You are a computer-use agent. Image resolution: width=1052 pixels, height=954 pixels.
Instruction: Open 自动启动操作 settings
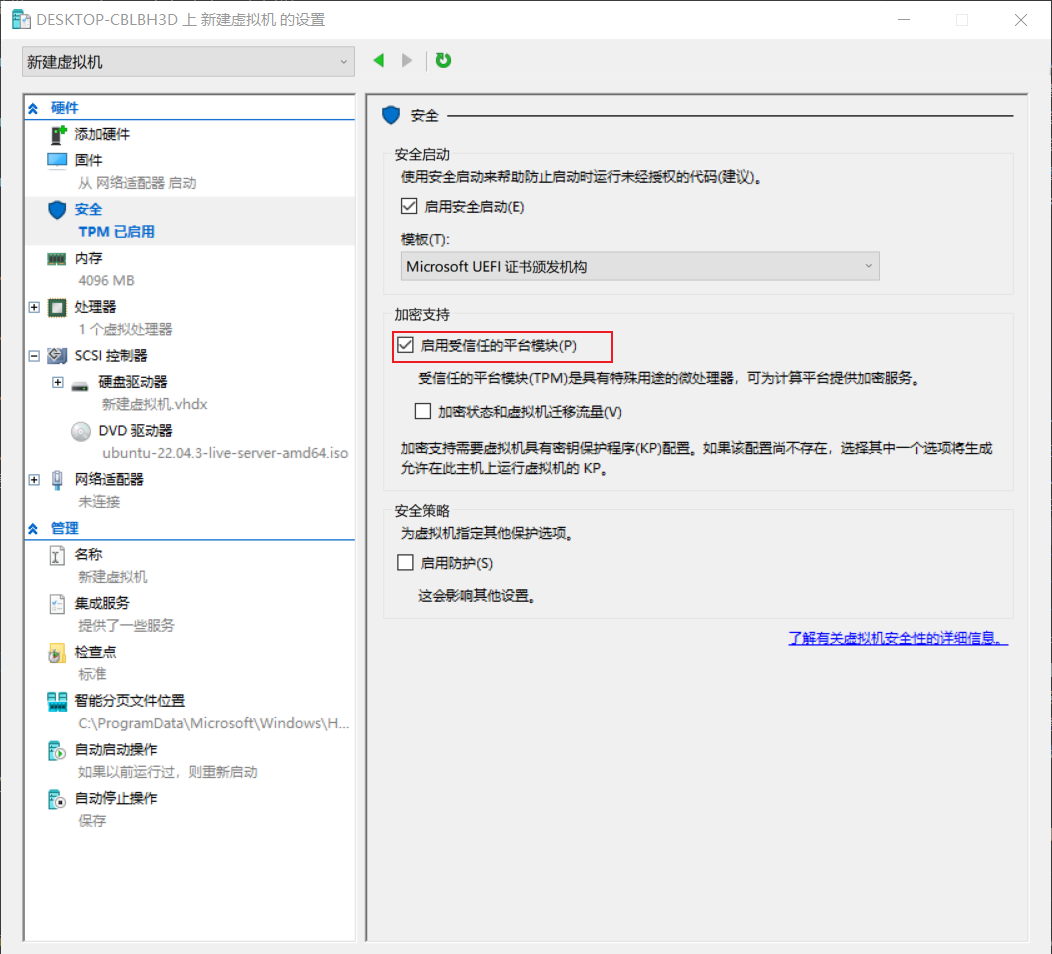(x=115, y=750)
